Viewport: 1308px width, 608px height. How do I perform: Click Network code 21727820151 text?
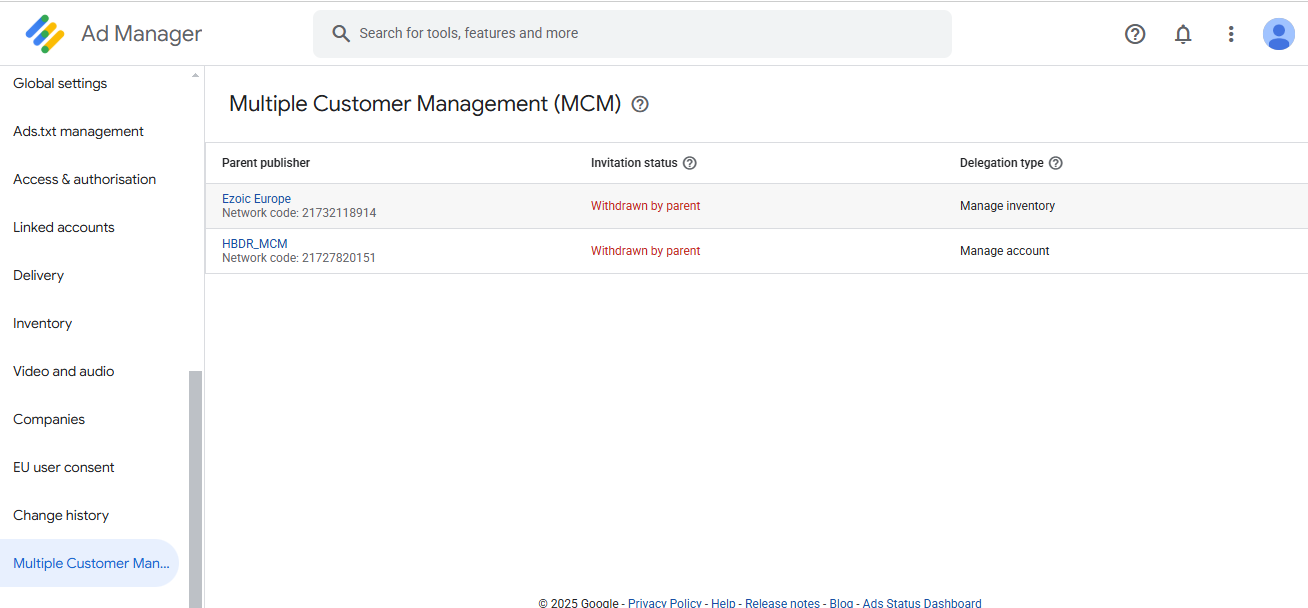(x=299, y=258)
